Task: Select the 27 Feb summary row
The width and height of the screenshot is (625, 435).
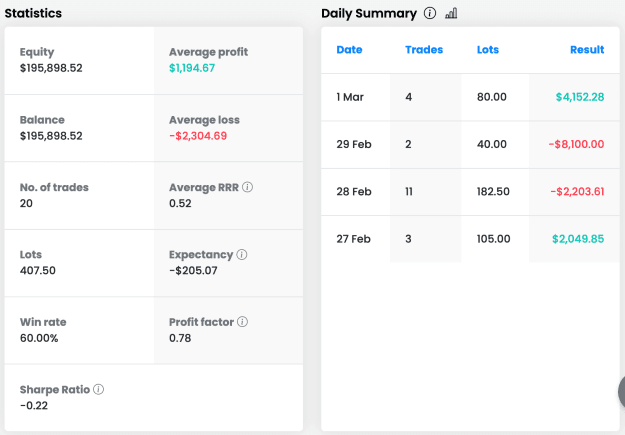Action: (470, 239)
